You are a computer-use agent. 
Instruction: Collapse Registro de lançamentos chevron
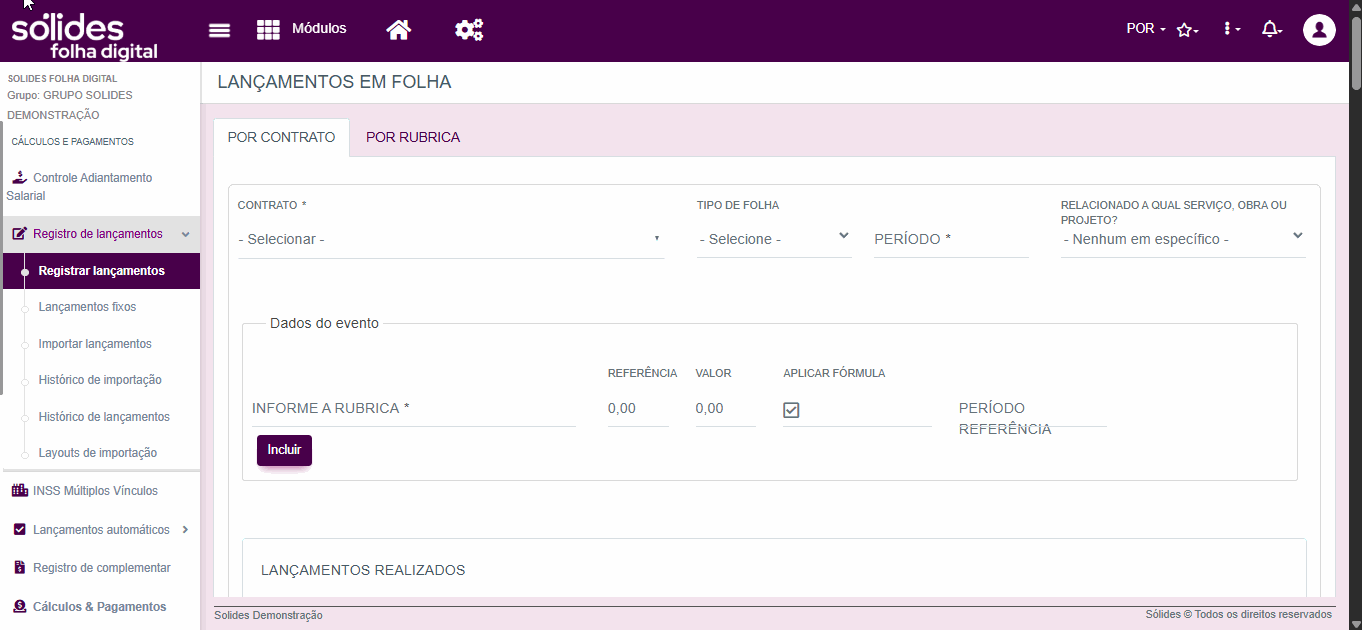coord(185,234)
